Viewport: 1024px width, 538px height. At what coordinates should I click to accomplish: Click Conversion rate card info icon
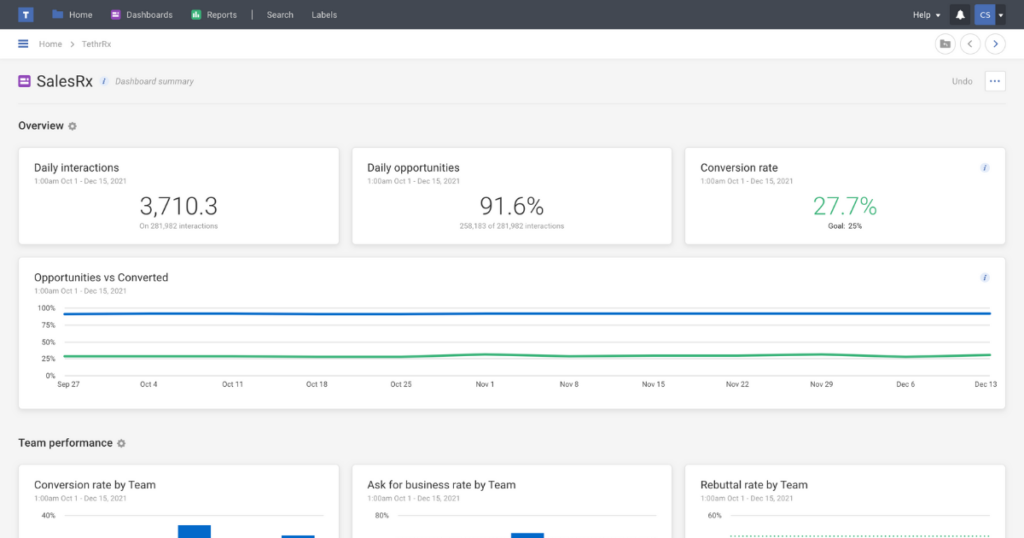985,168
